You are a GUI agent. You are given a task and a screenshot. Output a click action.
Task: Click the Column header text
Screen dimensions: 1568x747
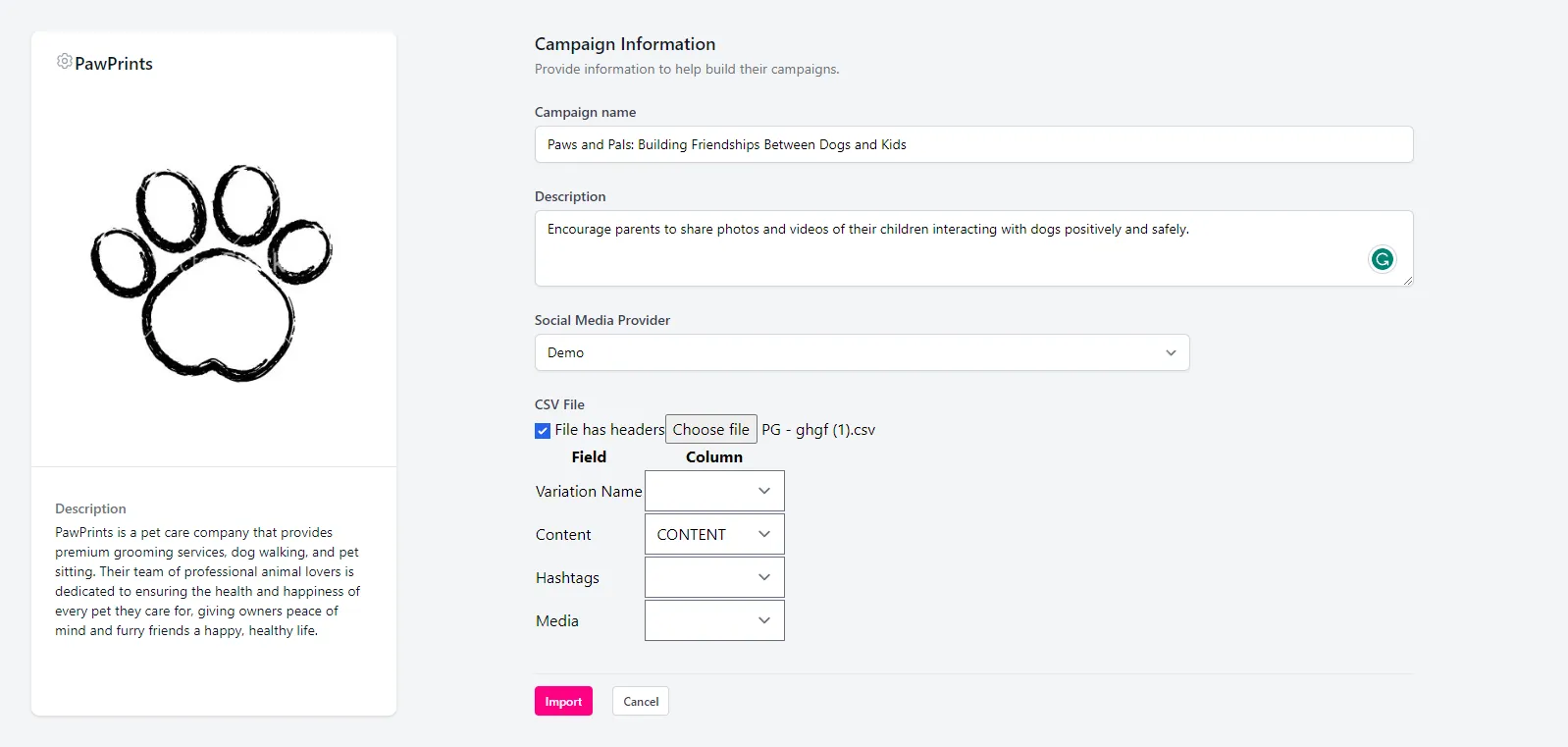(714, 457)
